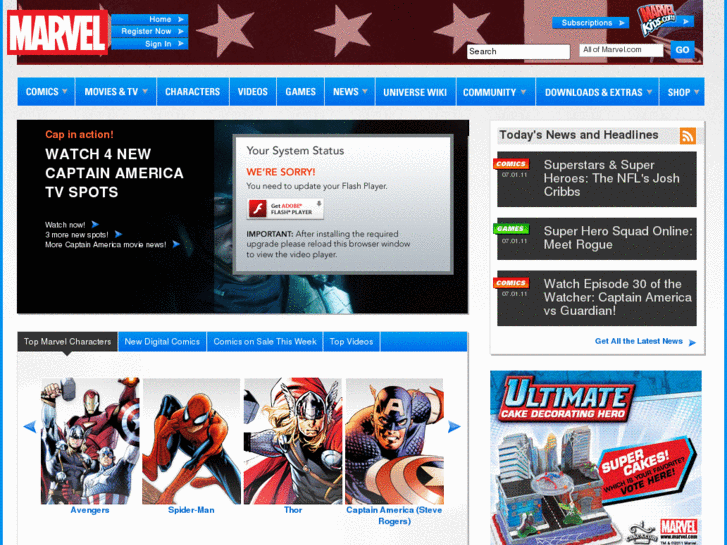This screenshot has width=727, height=545.
Task: Click the arrow next to Watch now!
Action: point(95,224)
